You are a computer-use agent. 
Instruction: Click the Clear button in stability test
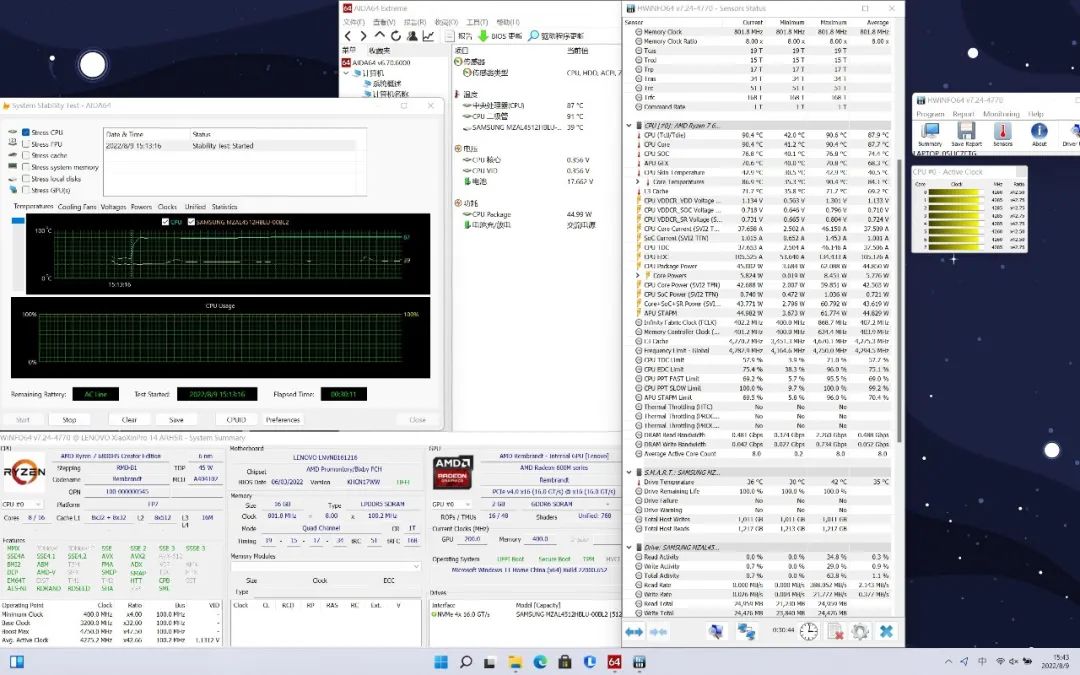[129, 419]
